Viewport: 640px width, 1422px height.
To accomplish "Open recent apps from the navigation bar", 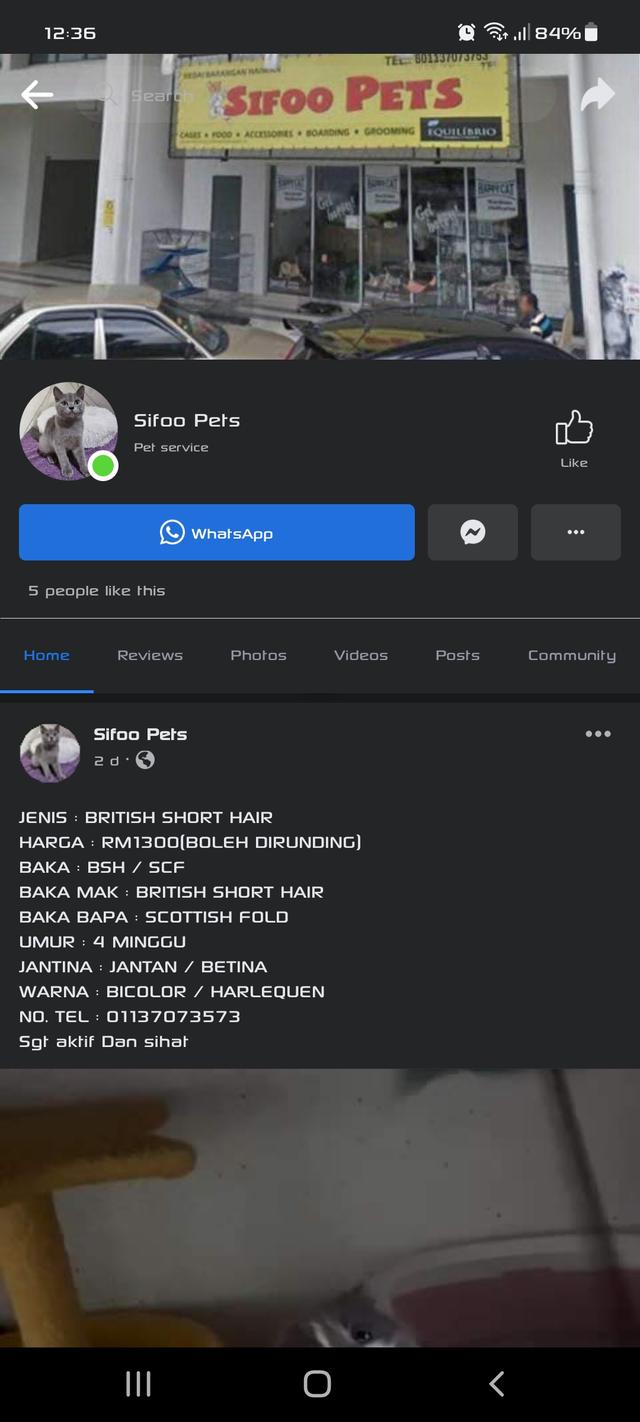I will coord(137,1384).
